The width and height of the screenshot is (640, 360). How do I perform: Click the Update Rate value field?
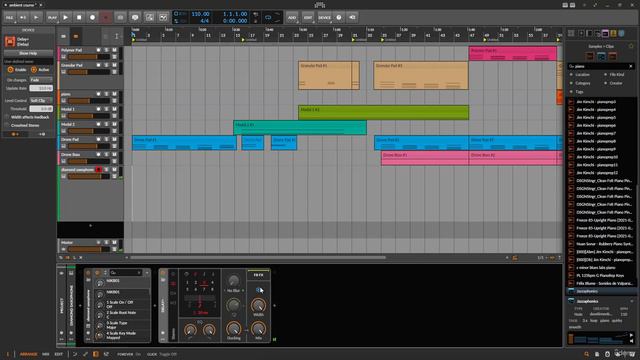[x=41, y=88]
